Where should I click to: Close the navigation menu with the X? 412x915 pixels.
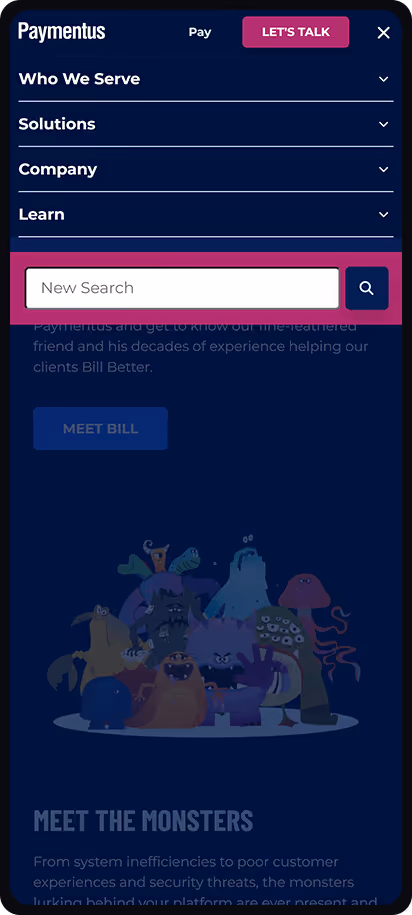[x=383, y=33]
